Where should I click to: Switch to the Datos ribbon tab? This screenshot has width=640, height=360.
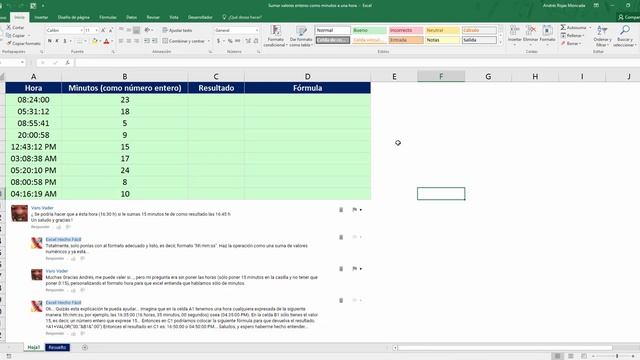tap(131, 17)
